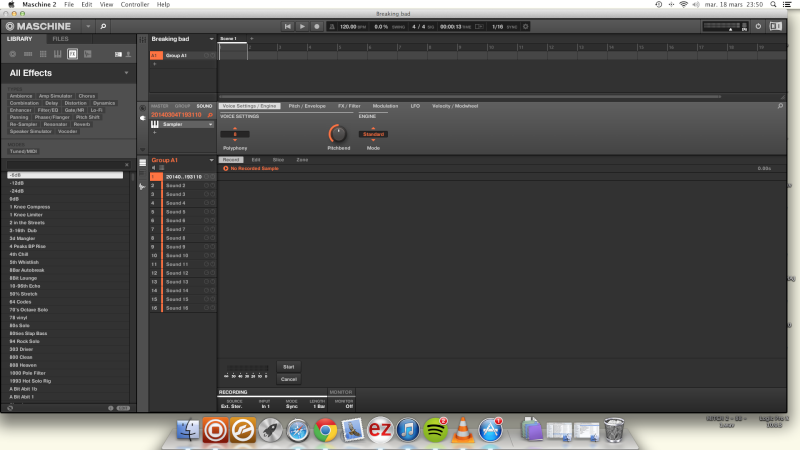
Task: Open the Pitch / Envelope parameter page
Action: 307,106
